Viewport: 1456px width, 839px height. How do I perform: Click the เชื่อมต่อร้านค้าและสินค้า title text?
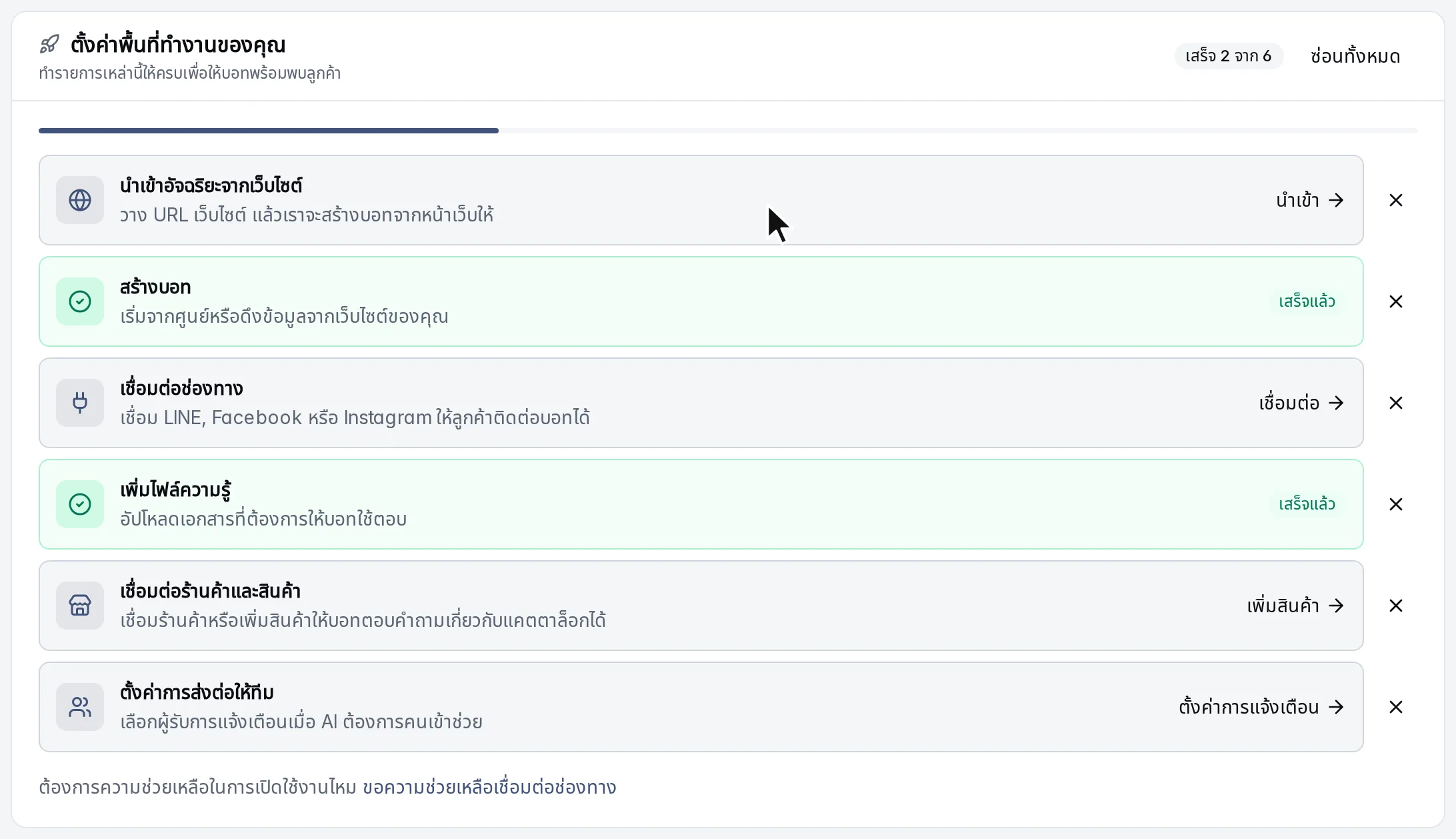pos(210,591)
